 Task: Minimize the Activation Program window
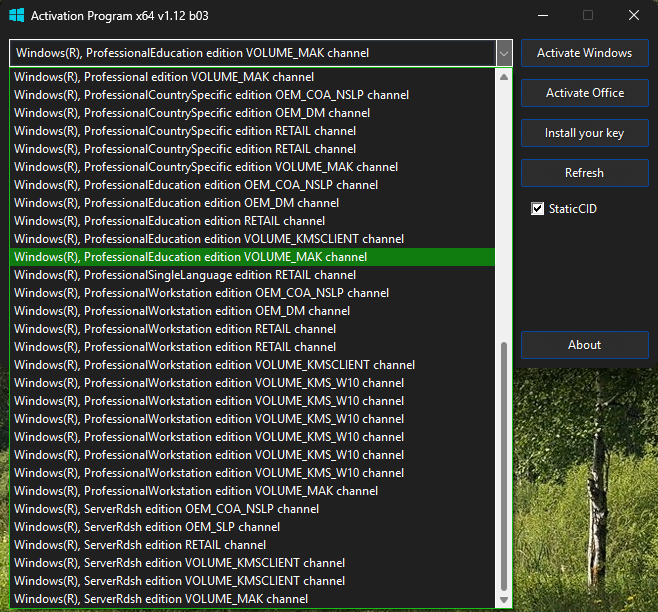tap(543, 16)
